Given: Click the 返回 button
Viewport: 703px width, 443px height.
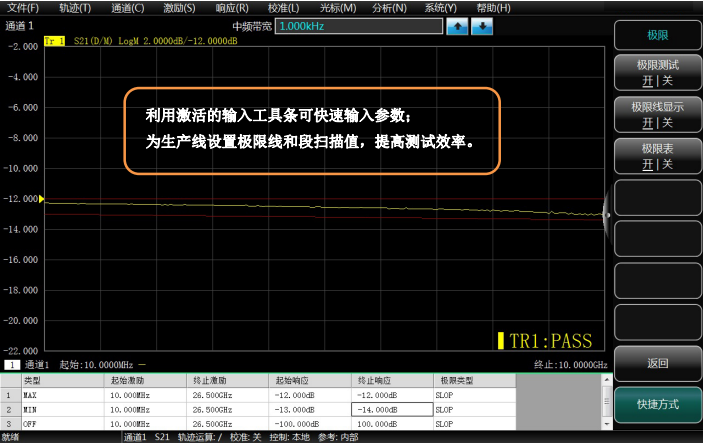Looking at the screenshot, I should click(657, 364).
